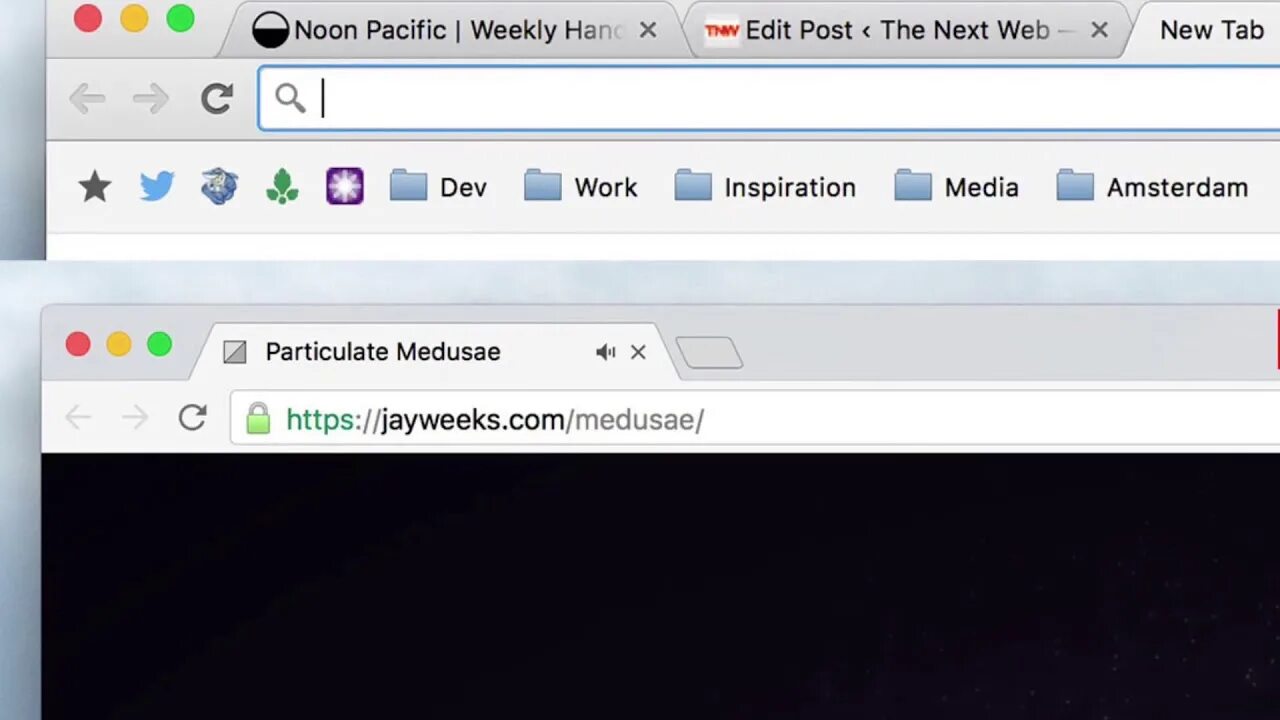Reload the page in top window

click(x=216, y=98)
